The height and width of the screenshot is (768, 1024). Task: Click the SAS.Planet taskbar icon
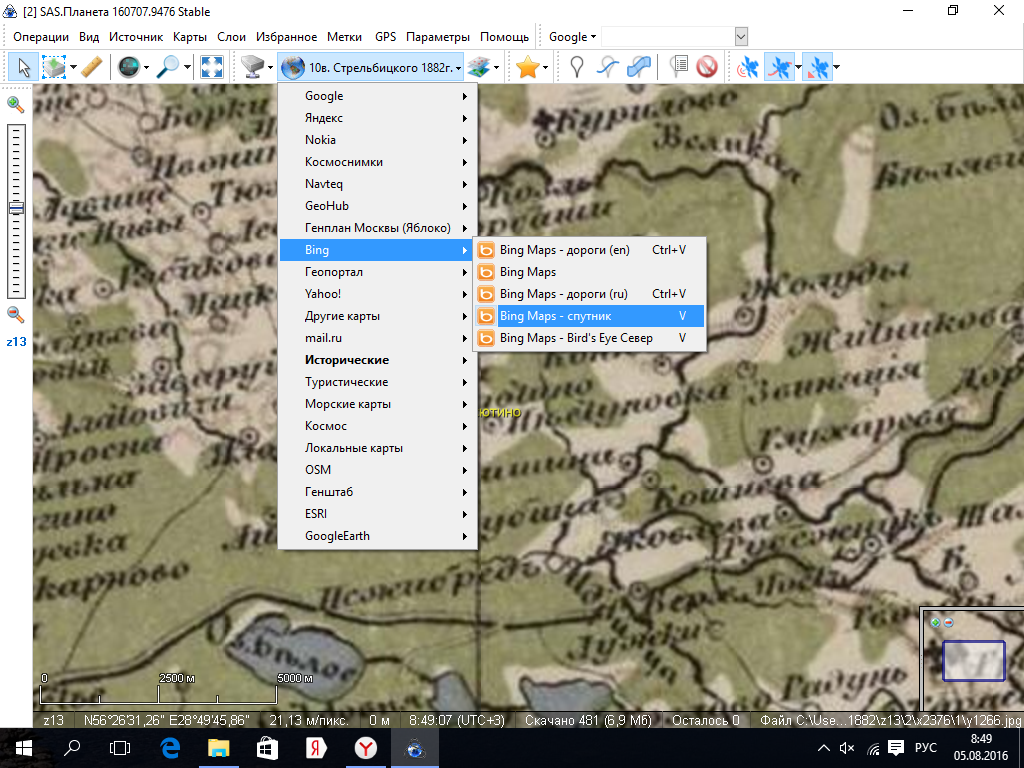(x=415, y=748)
